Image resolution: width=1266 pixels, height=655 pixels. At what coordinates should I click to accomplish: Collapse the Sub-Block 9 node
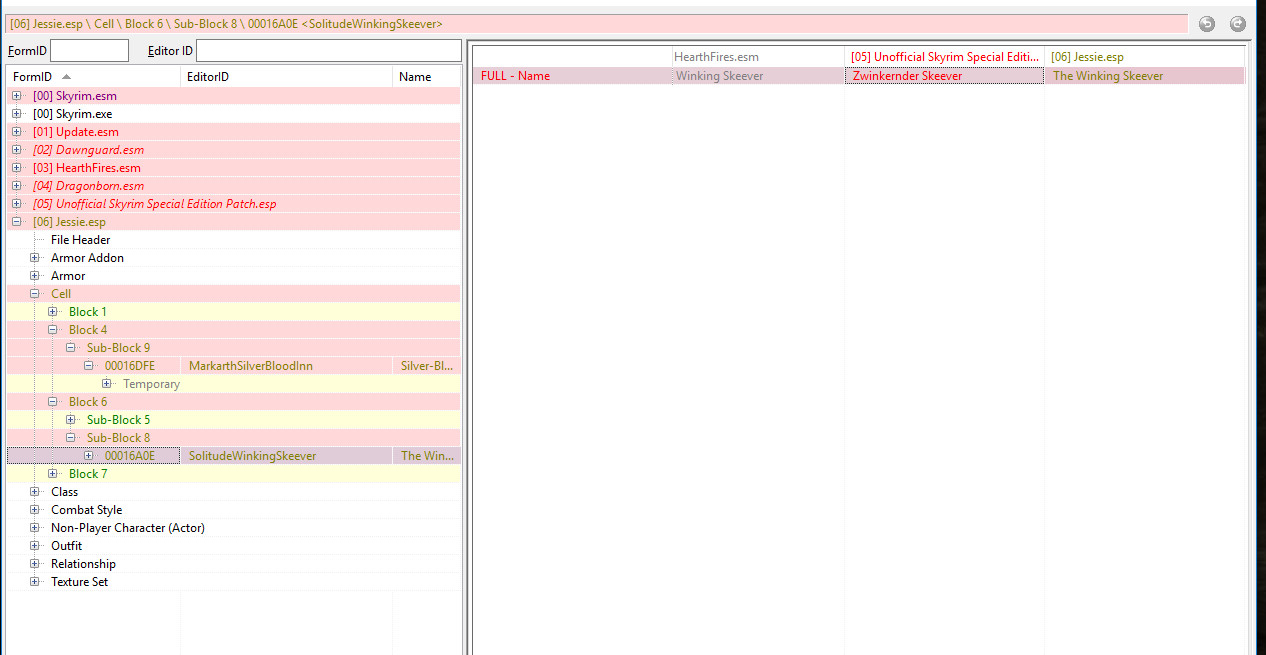tap(70, 348)
